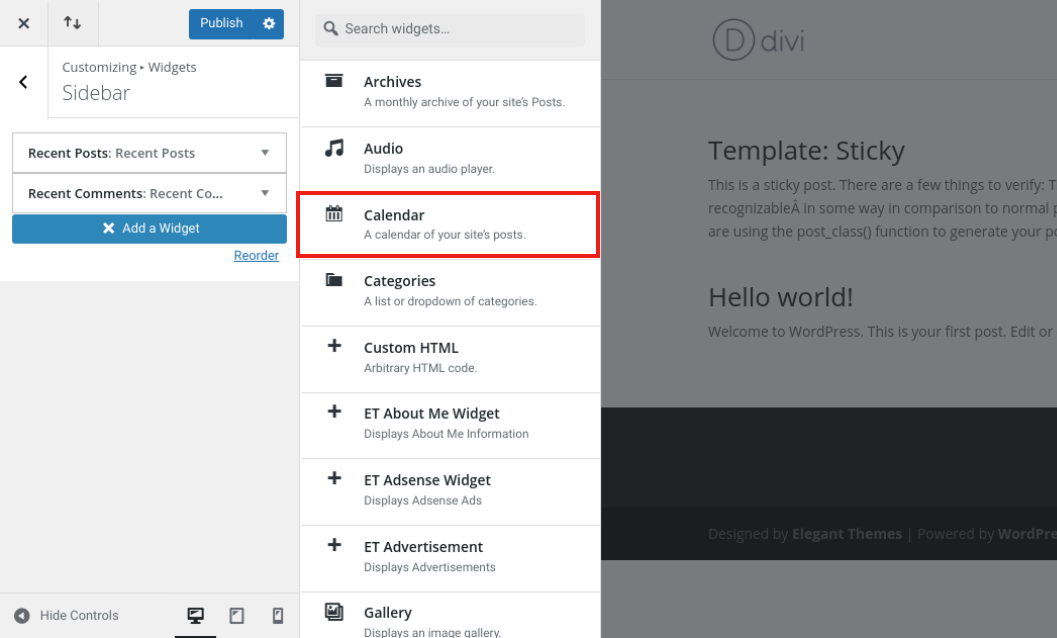Click the 'Customizing ▸ Widgets' breadcrumb text

pyautogui.click(x=129, y=67)
